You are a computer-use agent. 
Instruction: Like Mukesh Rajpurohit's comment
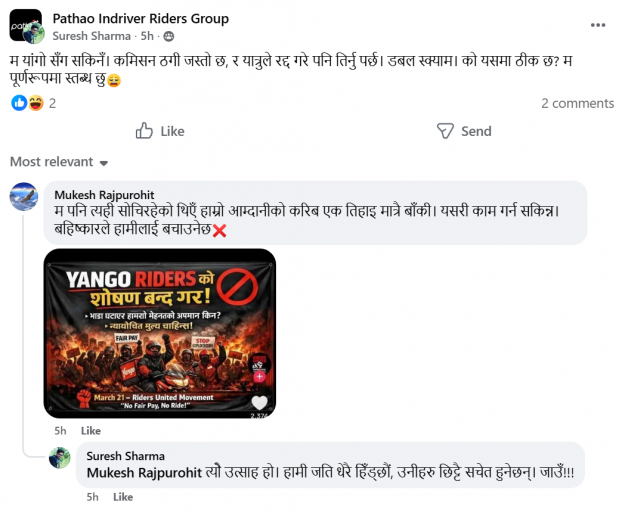tap(91, 431)
